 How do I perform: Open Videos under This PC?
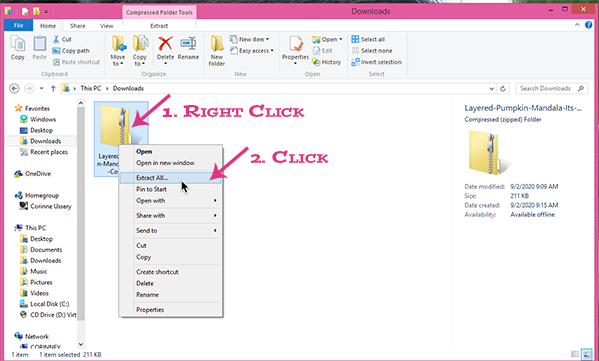click(x=34, y=293)
